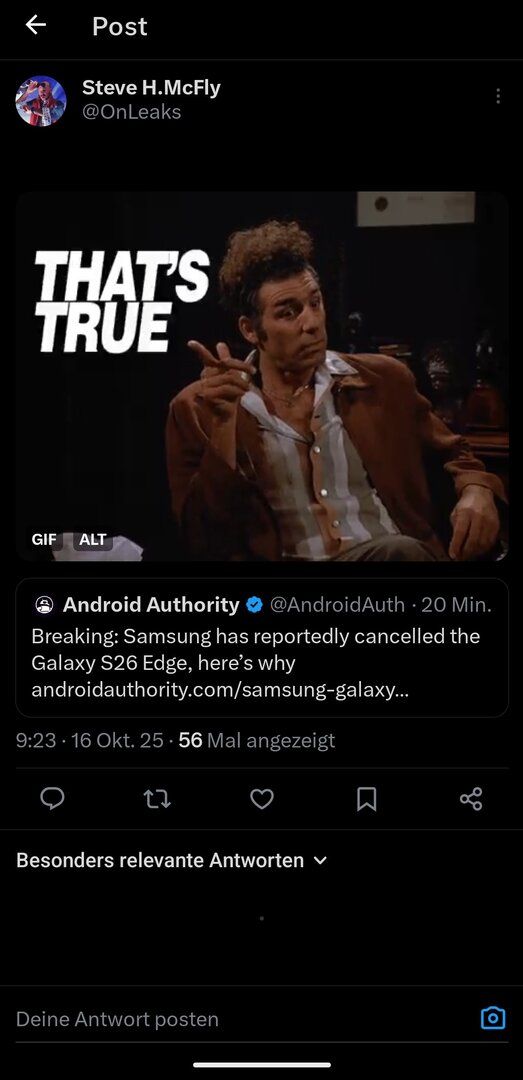Open the androidauthority.com article link

220,689
